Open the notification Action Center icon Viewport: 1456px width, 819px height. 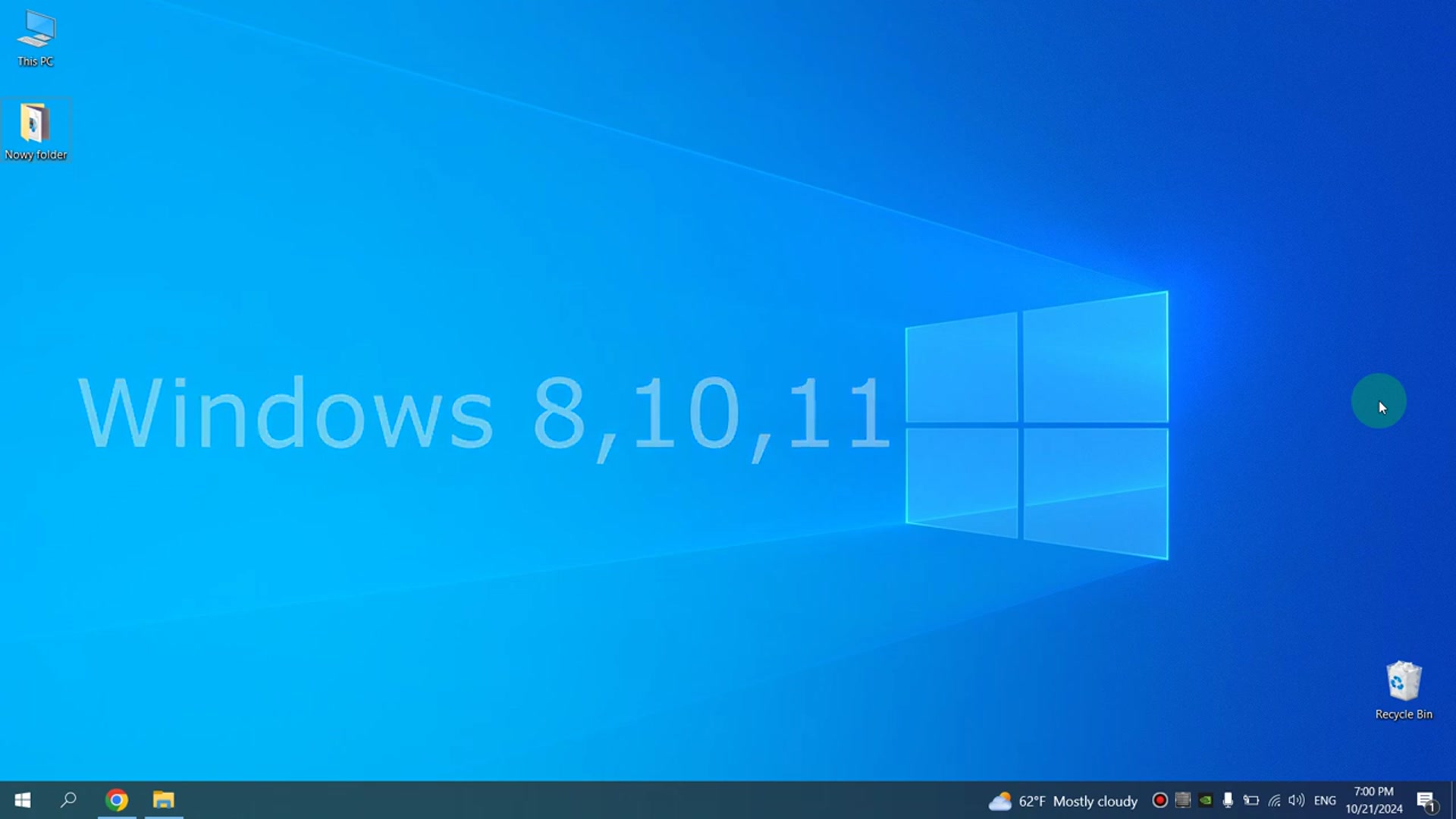pyautogui.click(x=1427, y=801)
